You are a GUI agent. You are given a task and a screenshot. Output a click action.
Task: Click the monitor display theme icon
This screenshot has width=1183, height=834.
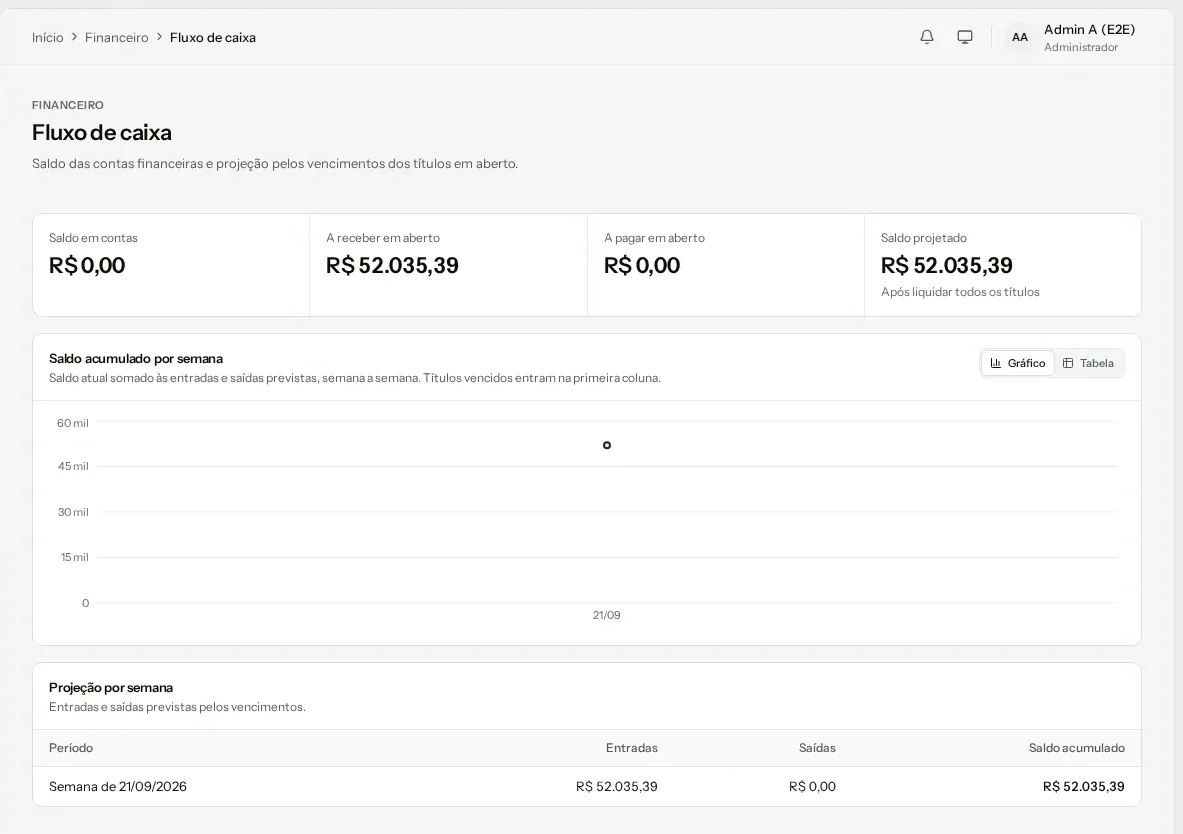click(x=964, y=37)
